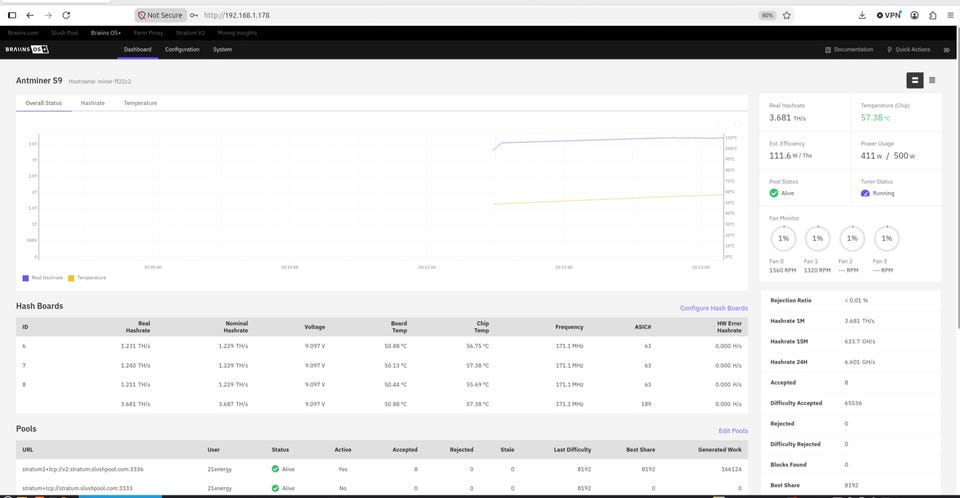Viewport: 960px width, 498px height.
Task: Open the browser hamburger menu
Action: [x=950, y=15]
